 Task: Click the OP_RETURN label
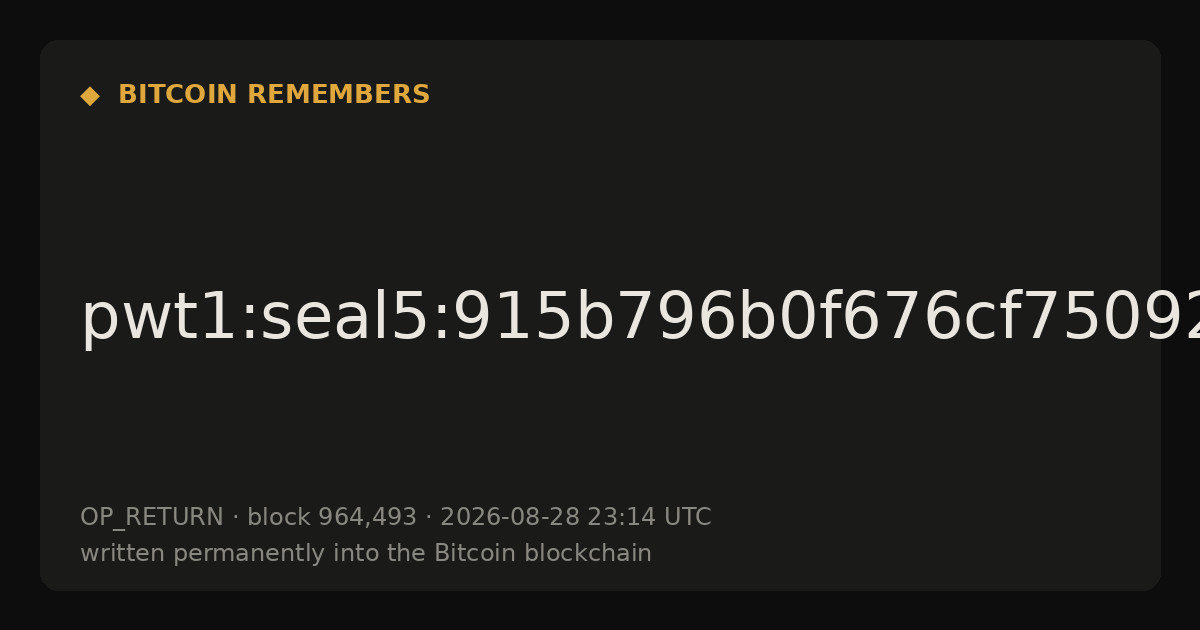(x=152, y=518)
